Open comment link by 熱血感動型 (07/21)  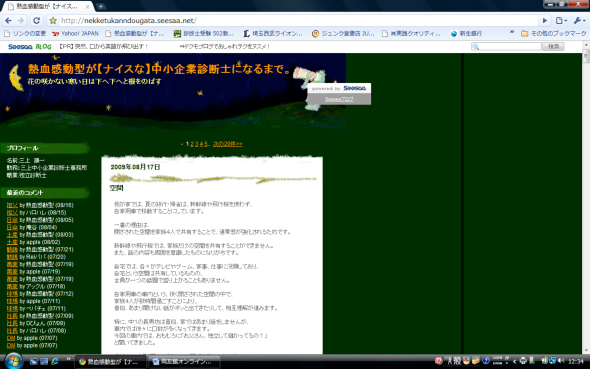pyautogui.click(x=12, y=249)
